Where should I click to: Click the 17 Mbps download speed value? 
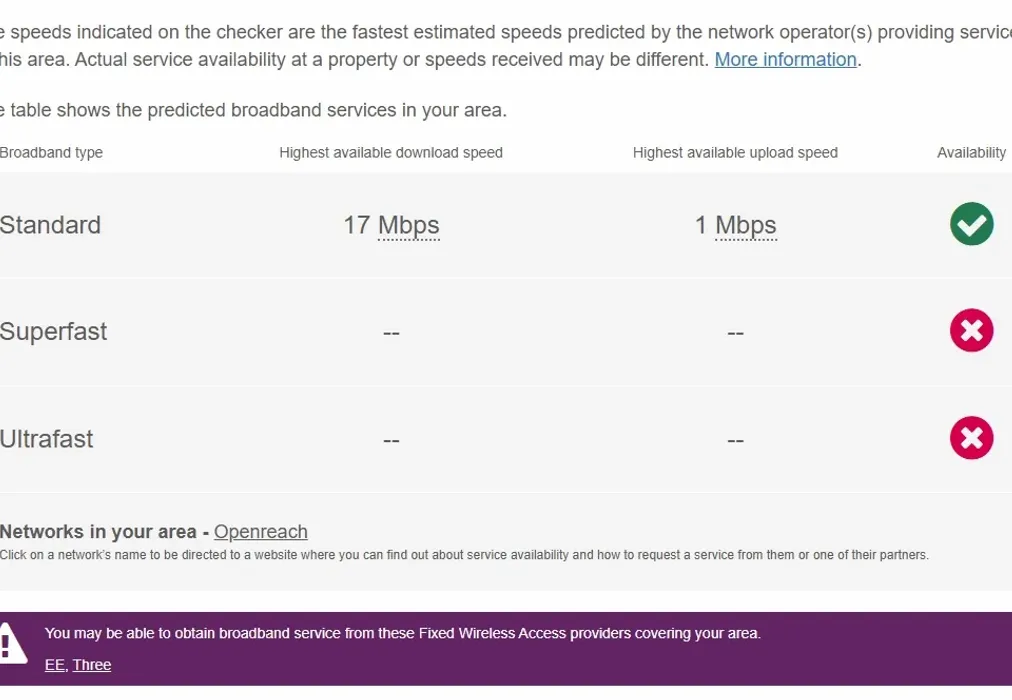click(x=391, y=225)
